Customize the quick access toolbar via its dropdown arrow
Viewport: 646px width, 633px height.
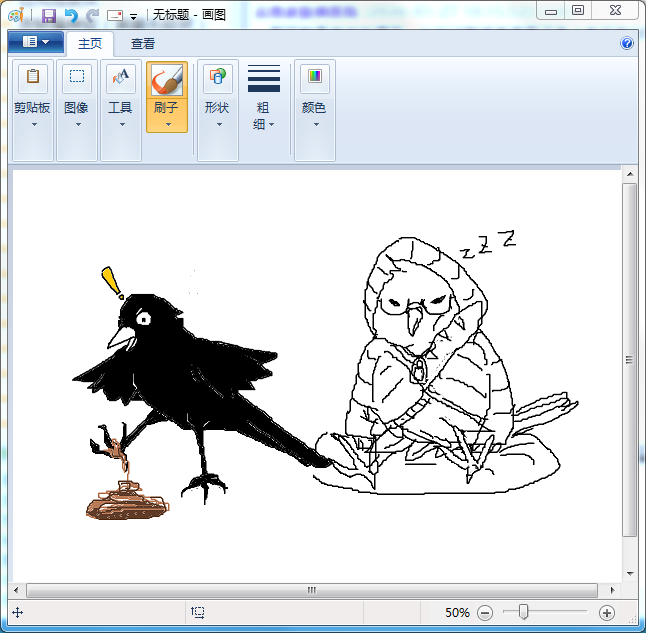(x=134, y=16)
